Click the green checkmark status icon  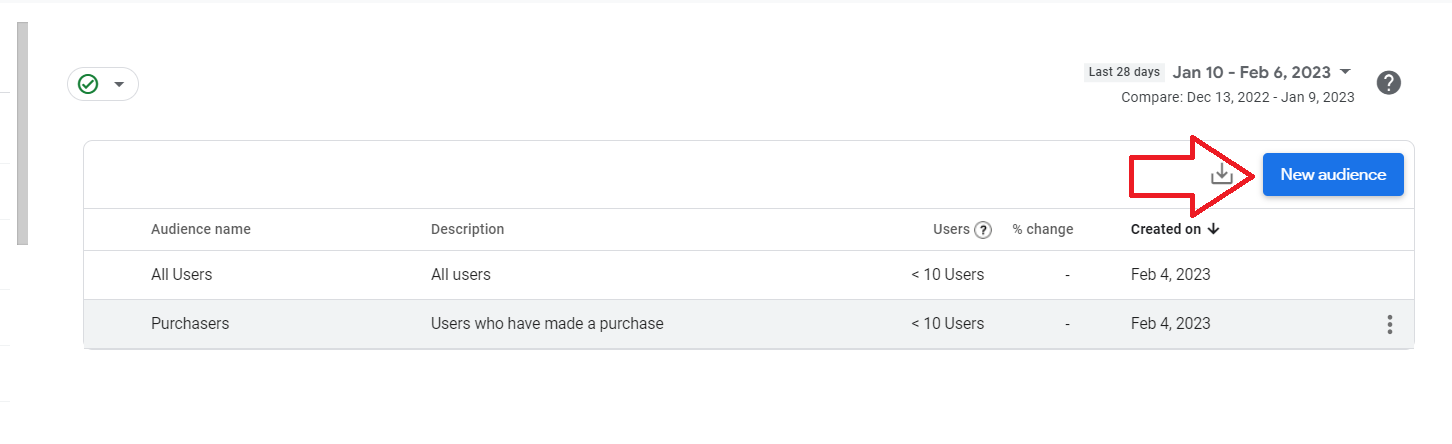point(88,84)
